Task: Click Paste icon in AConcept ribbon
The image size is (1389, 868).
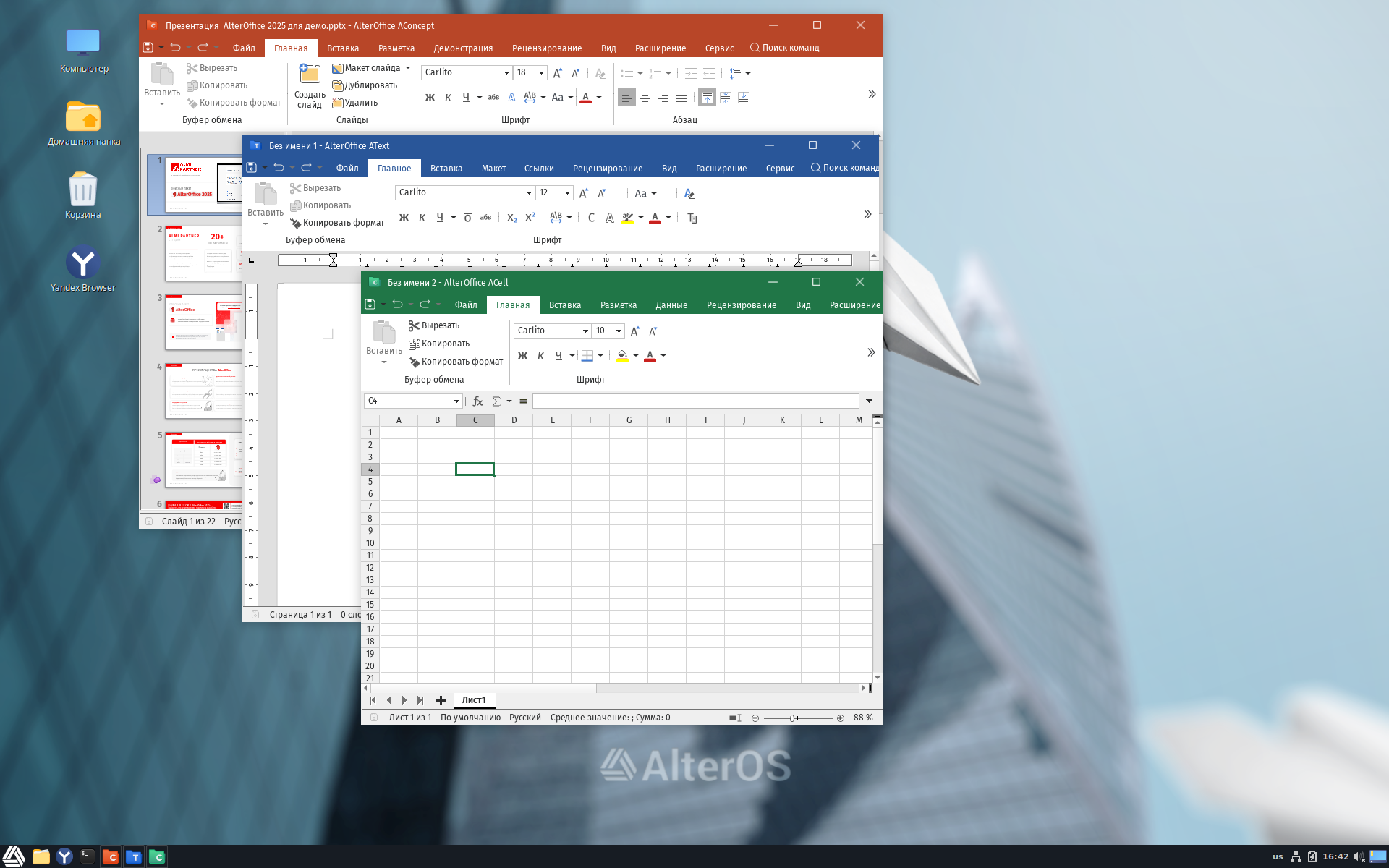Action: click(162, 75)
